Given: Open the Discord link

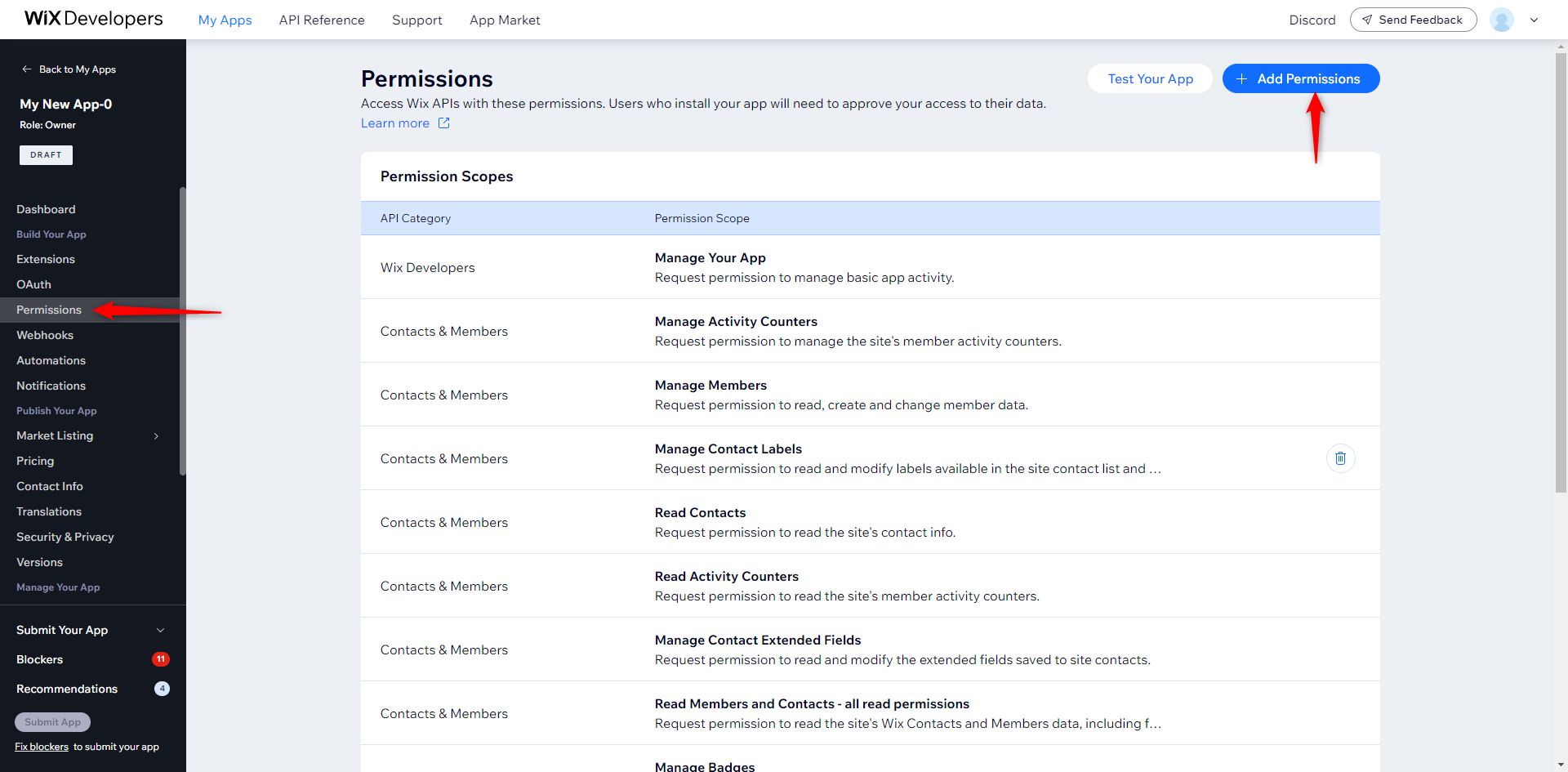Looking at the screenshot, I should 1312,20.
